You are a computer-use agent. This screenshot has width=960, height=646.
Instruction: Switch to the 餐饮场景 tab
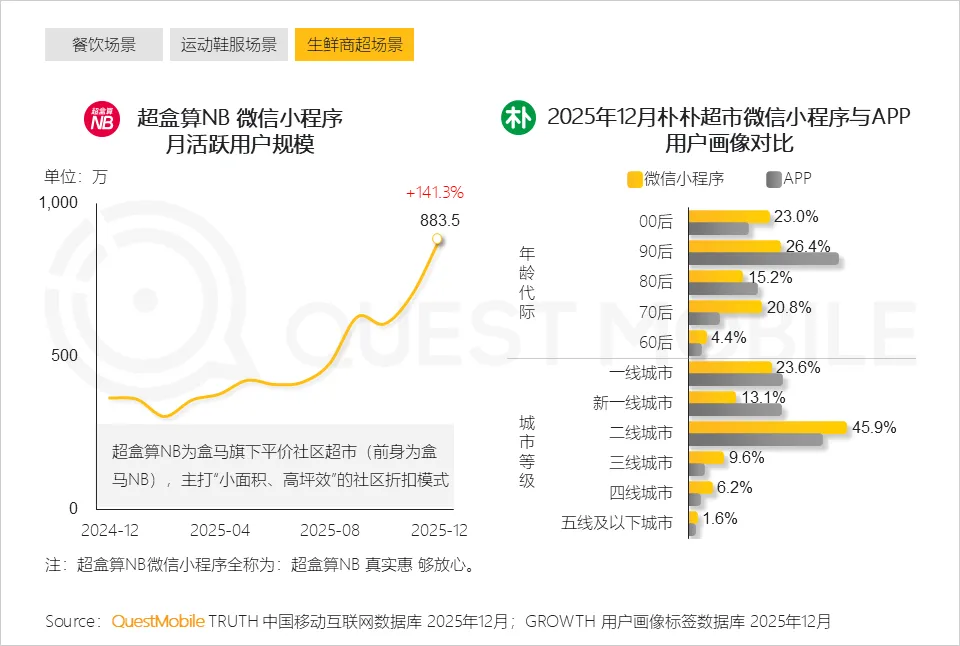pos(104,45)
